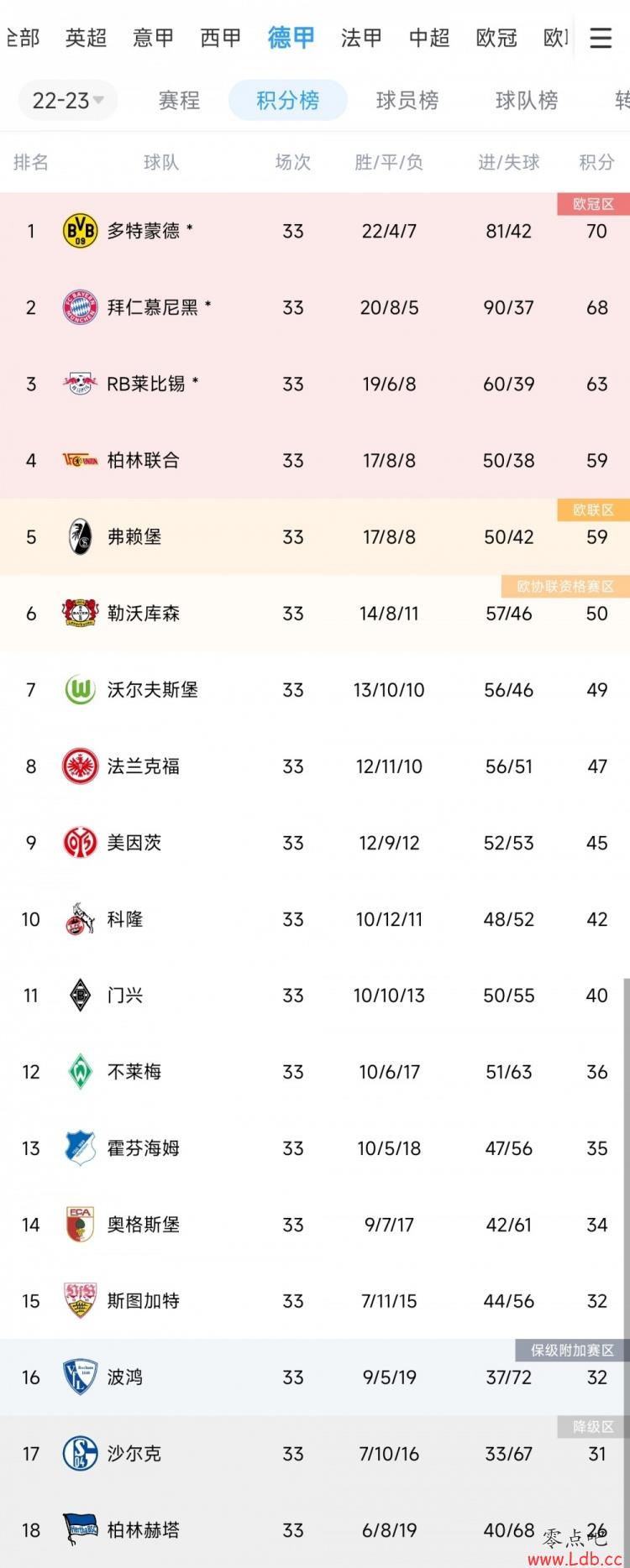Tap the Bayer Leverkusen crest
630x1568 pixels.
tap(81, 614)
